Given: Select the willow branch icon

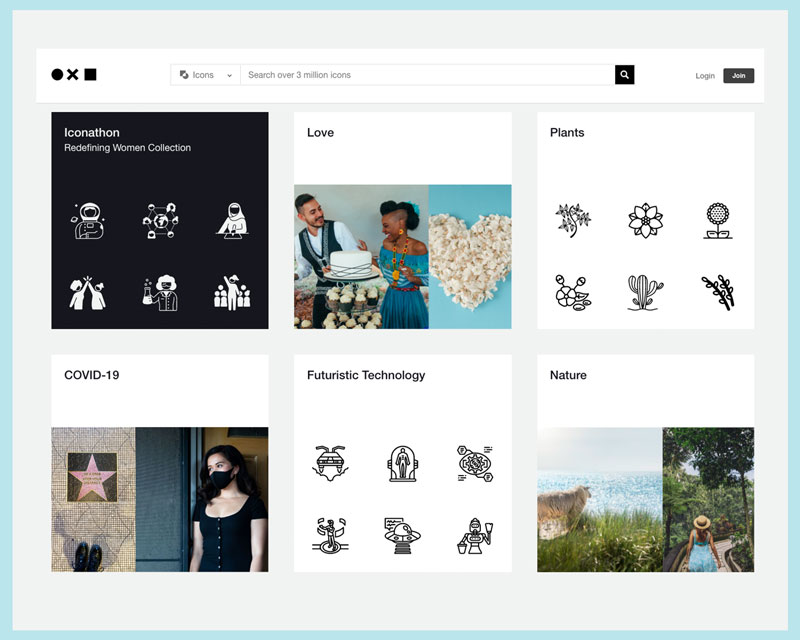Looking at the screenshot, I should (x=718, y=293).
